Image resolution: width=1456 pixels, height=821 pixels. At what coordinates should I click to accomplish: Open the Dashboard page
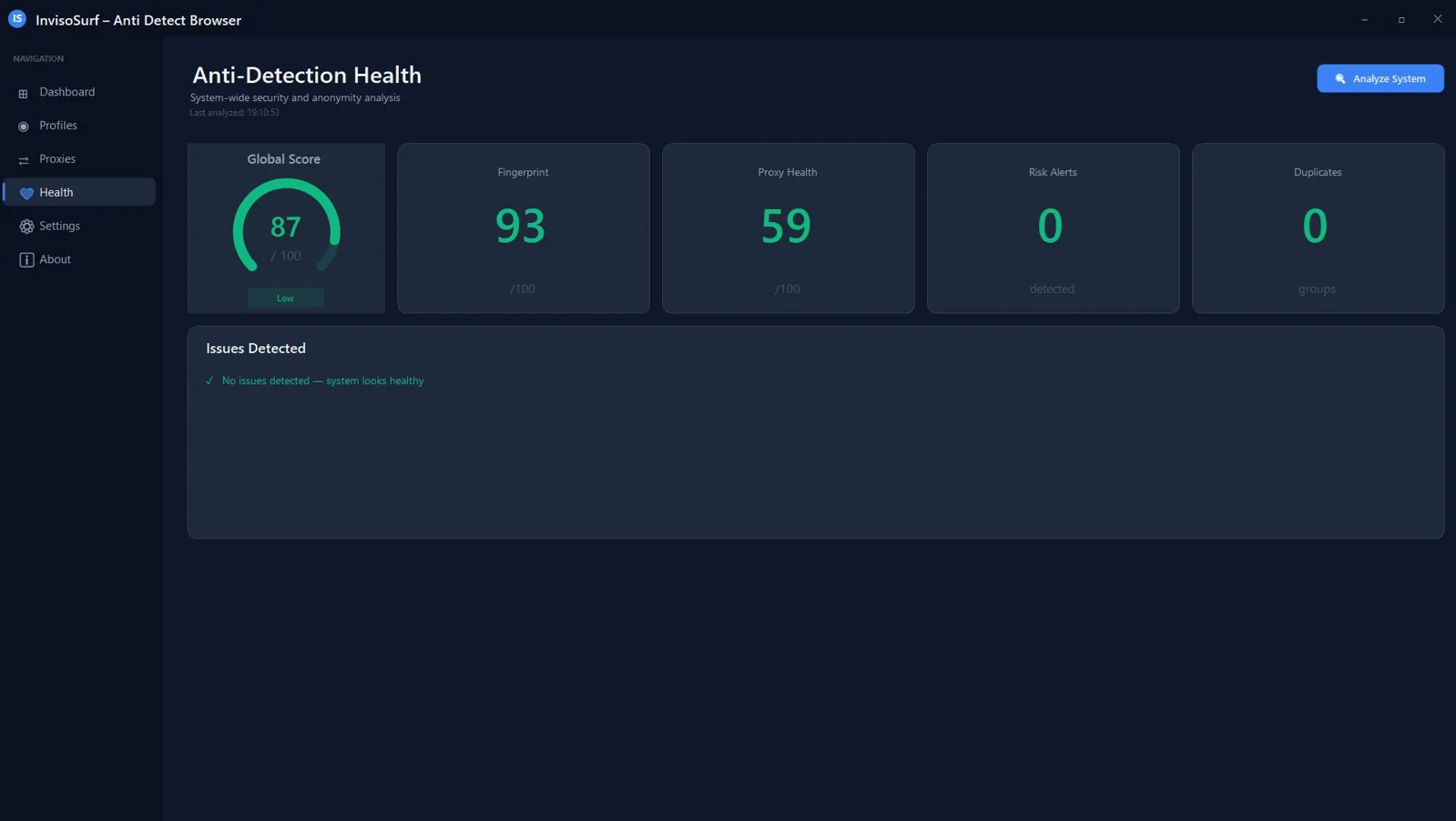[x=79, y=92]
